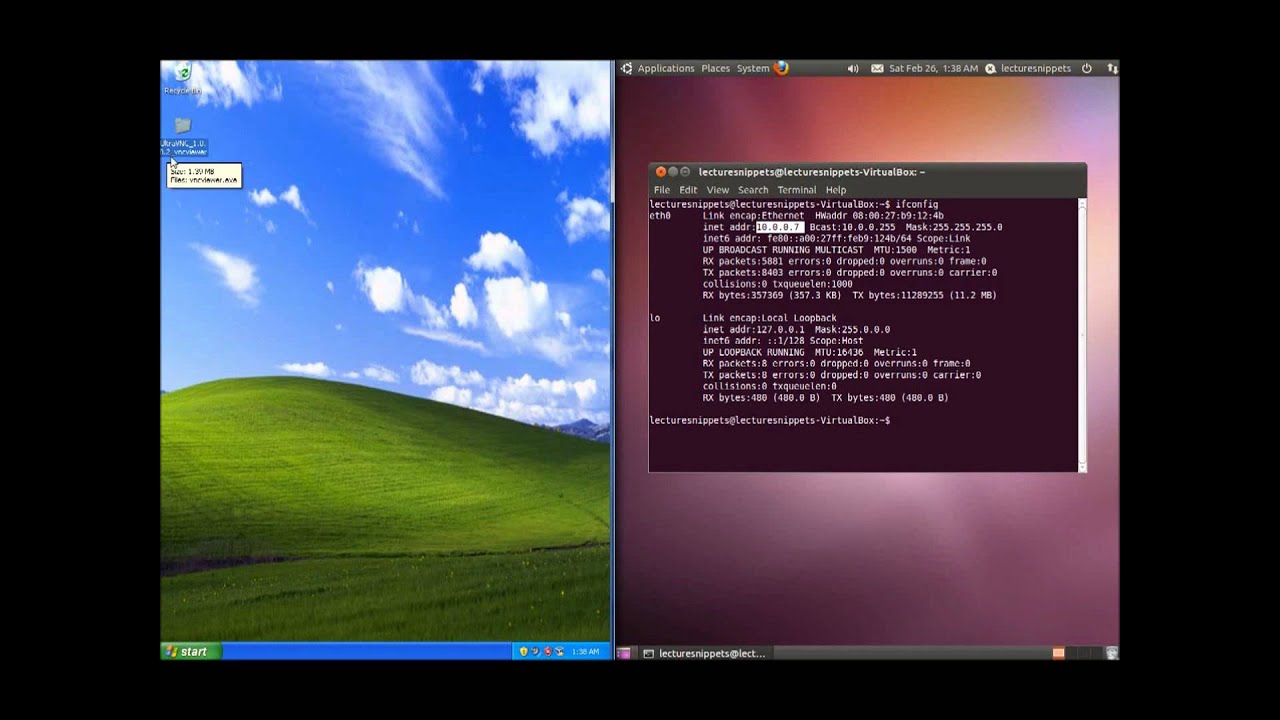This screenshot has width=1280, height=720.
Task: Open the terminal View menu
Action: pos(718,190)
